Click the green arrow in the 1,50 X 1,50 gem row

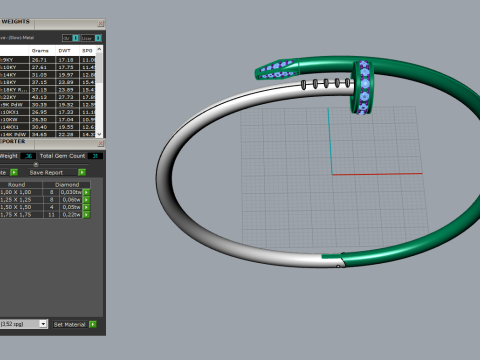[87, 207]
